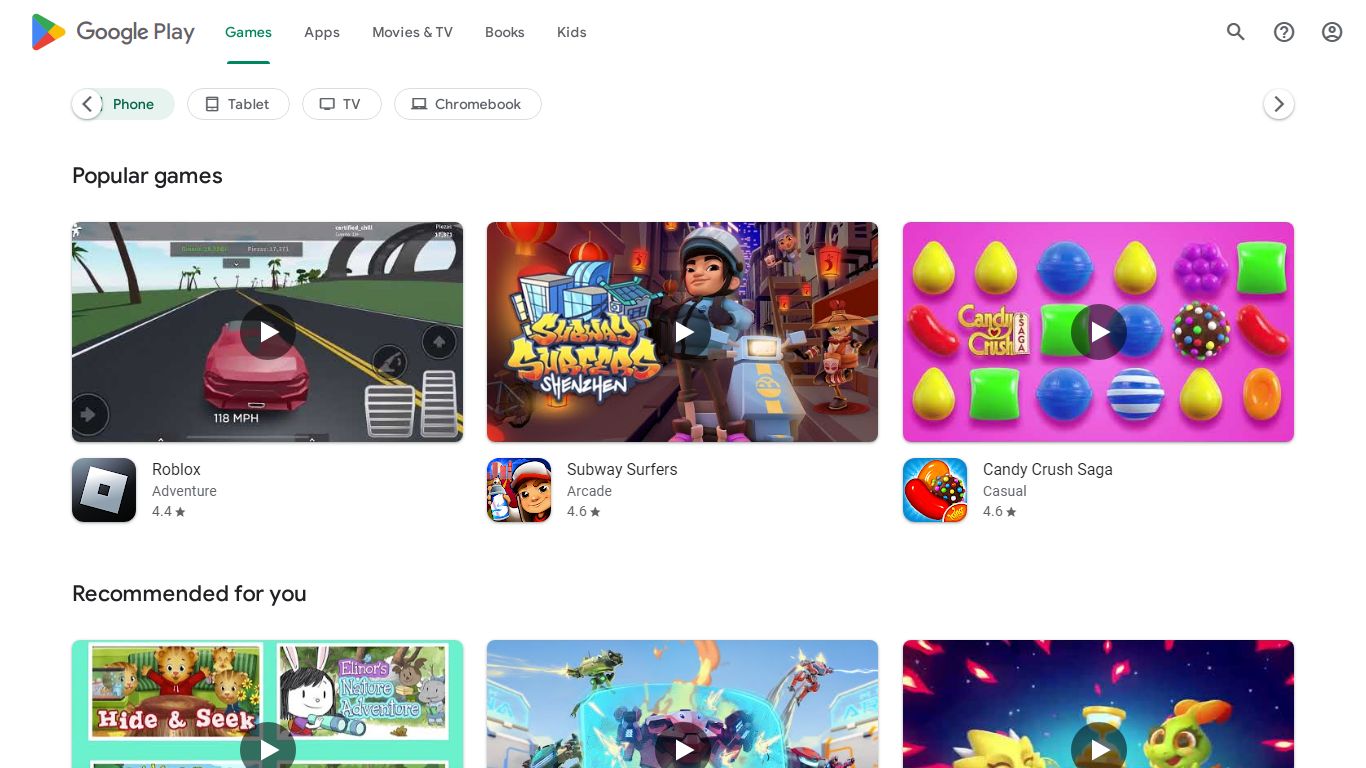Viewport: 1366px width, 768px height.
Task: Select the Tablet device filter
Action: coord(238,104)
